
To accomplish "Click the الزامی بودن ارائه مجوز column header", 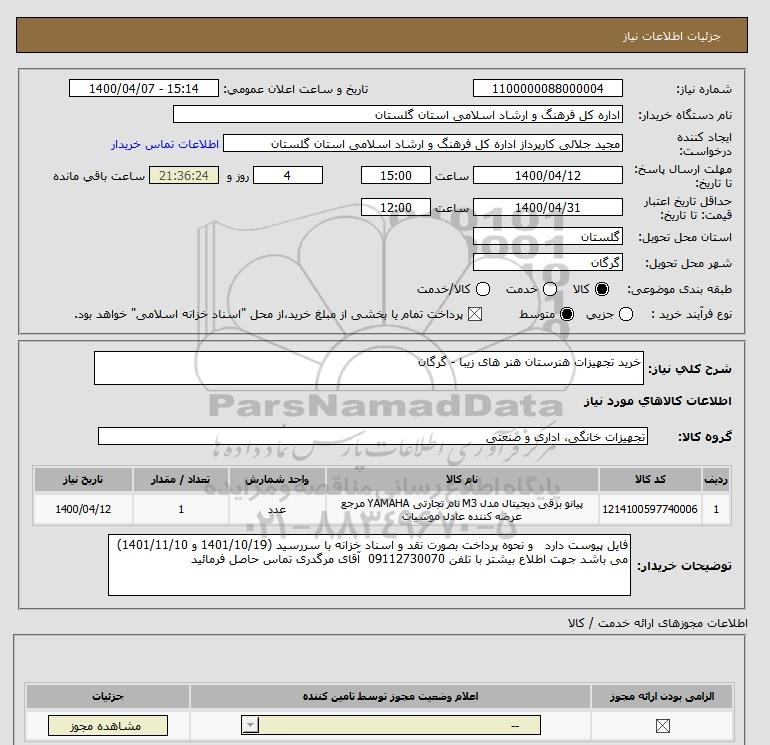I will coord(662,696).
